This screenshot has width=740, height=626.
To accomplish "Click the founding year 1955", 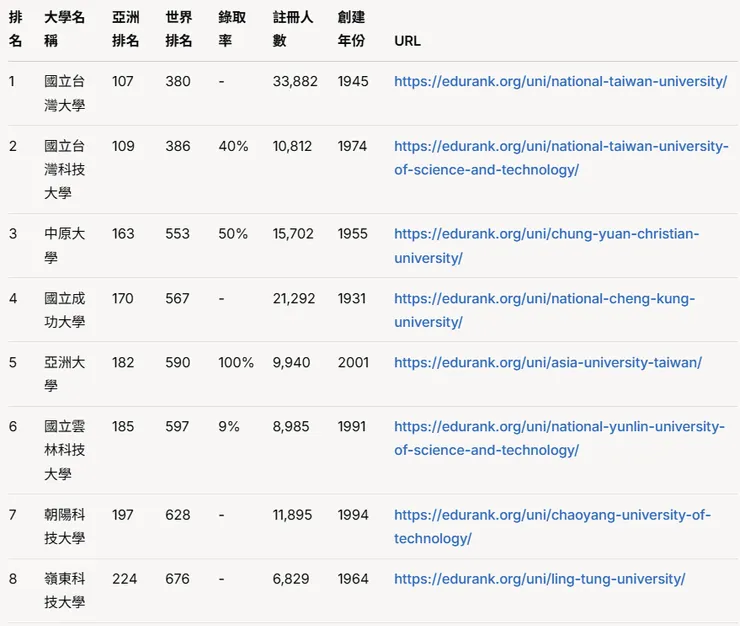I will click(353, 234).
